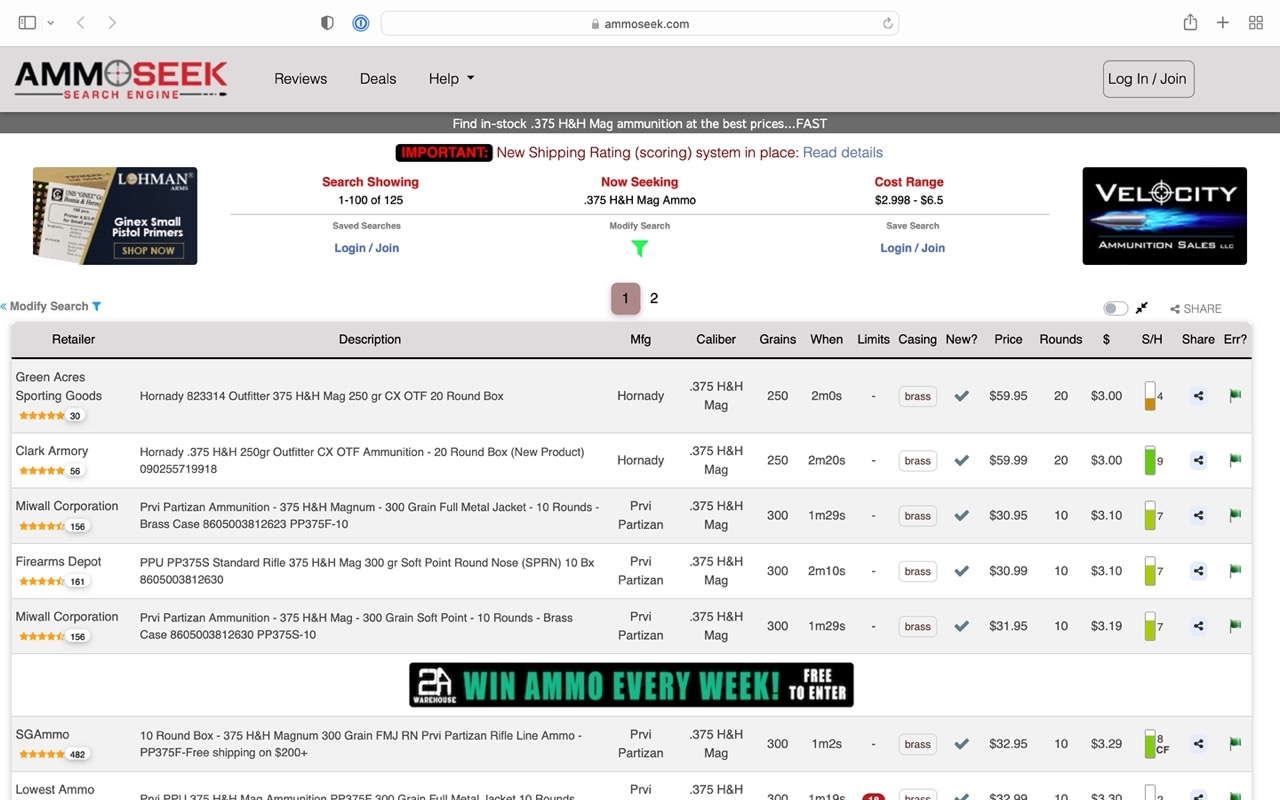
Task: Open the sidebar options chevron in Safari
Action: point(51,22)
